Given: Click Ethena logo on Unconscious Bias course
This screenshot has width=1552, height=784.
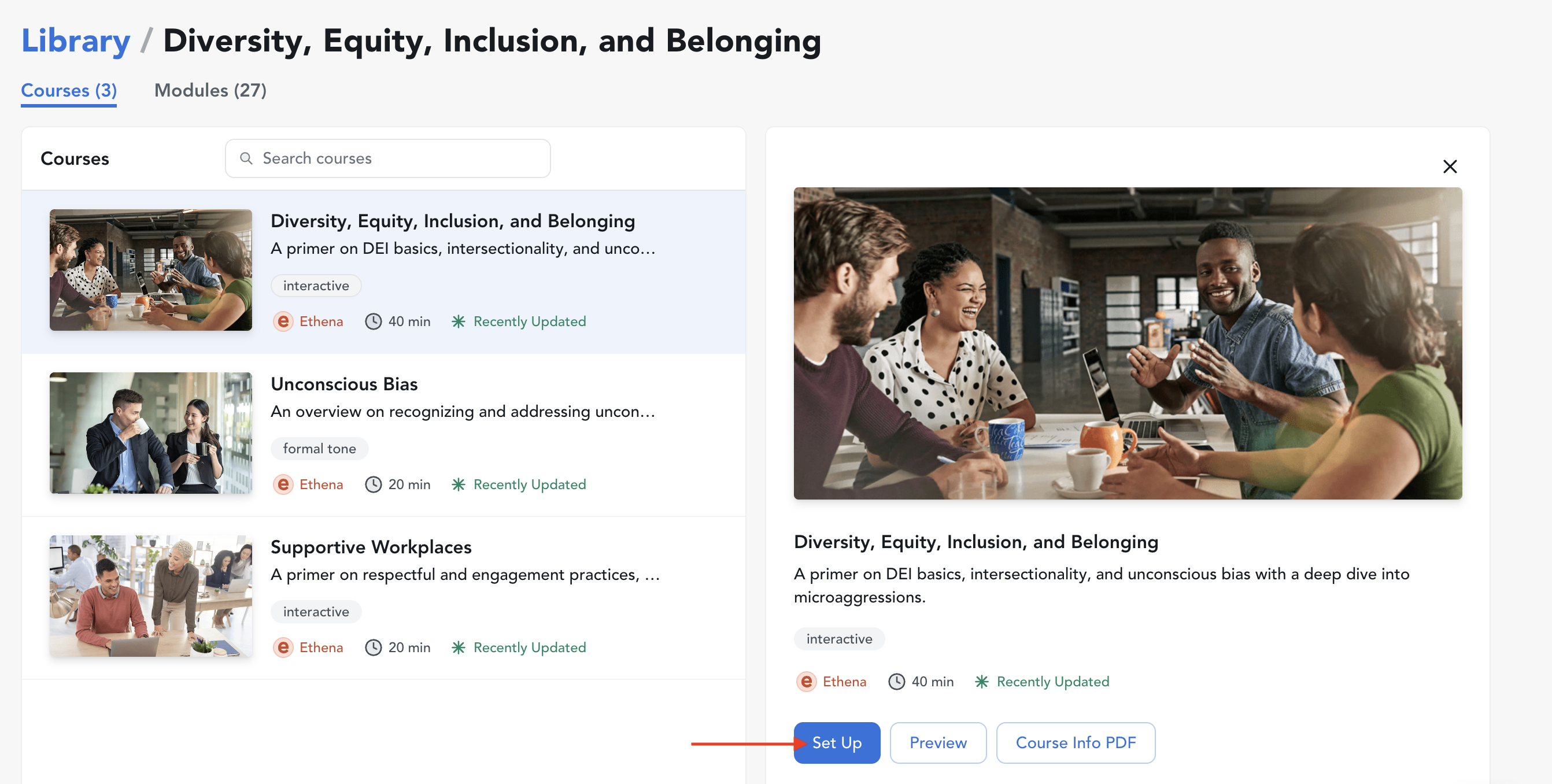Looking at the screenshot, I should [x=283, y=485].
